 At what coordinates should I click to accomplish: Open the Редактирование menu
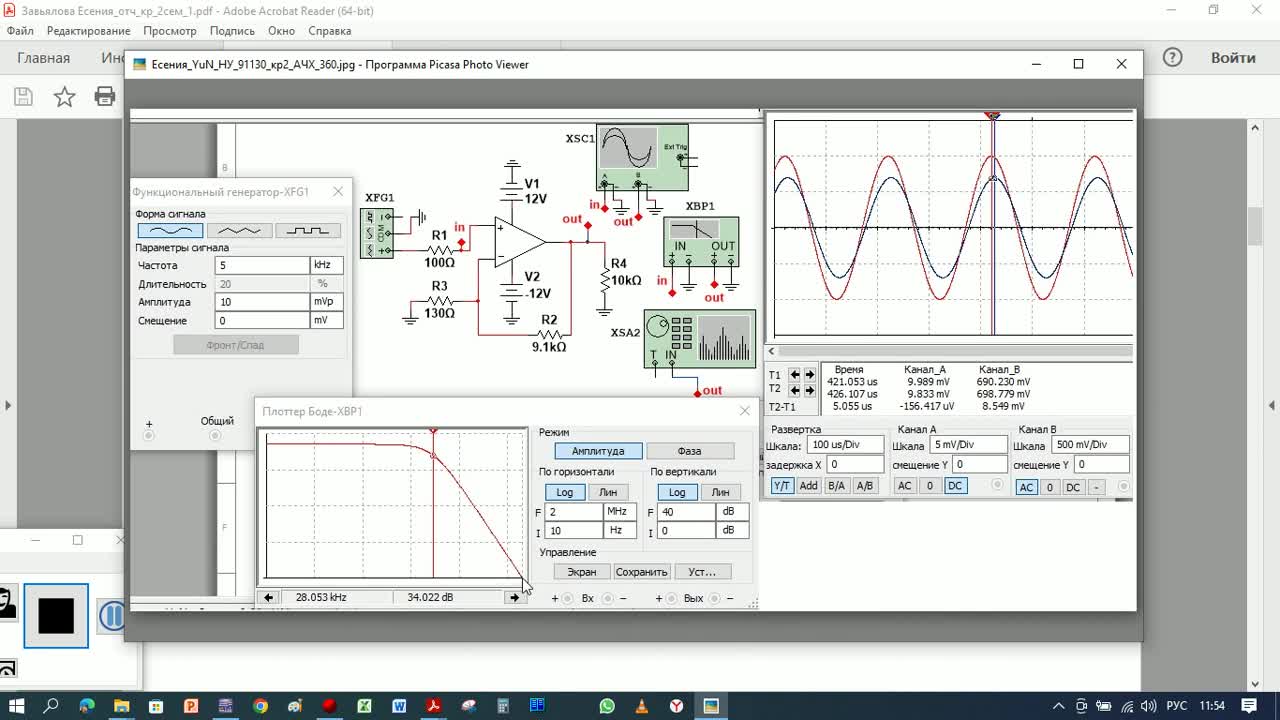point(89,31)
